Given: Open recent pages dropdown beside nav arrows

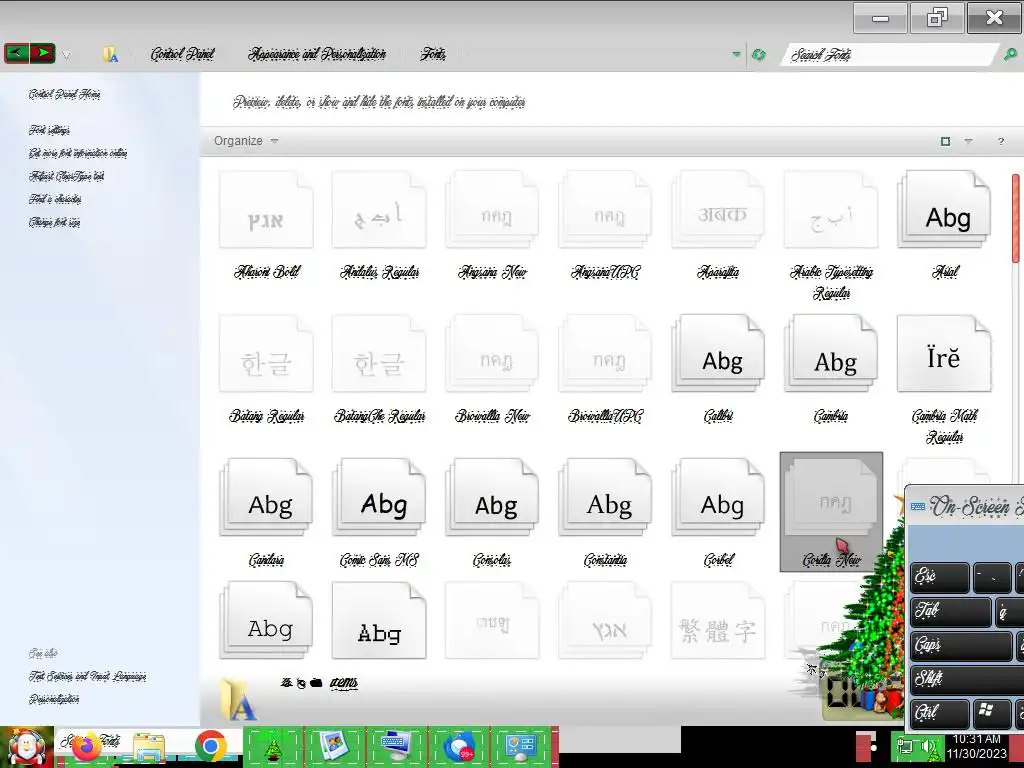Looking at the screenshot, I should pos(66,54).
